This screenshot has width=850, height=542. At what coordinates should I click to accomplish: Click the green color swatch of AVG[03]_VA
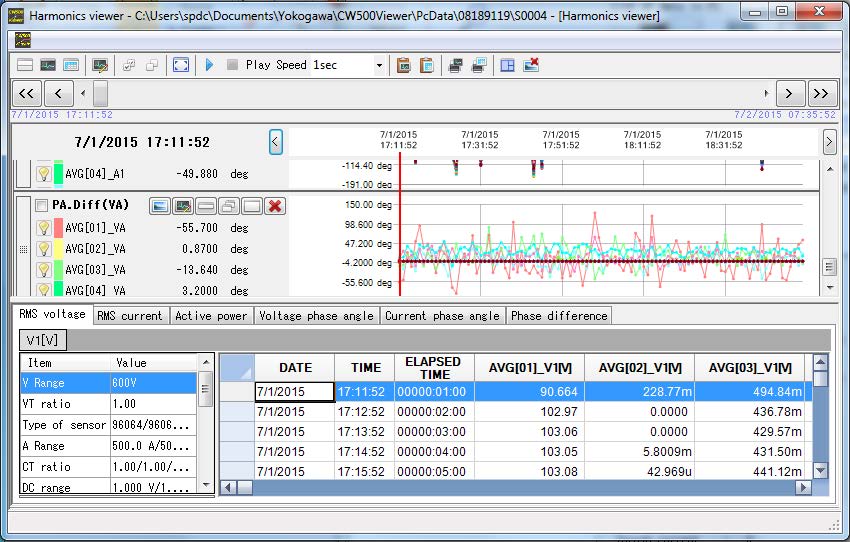click(58, 270)
